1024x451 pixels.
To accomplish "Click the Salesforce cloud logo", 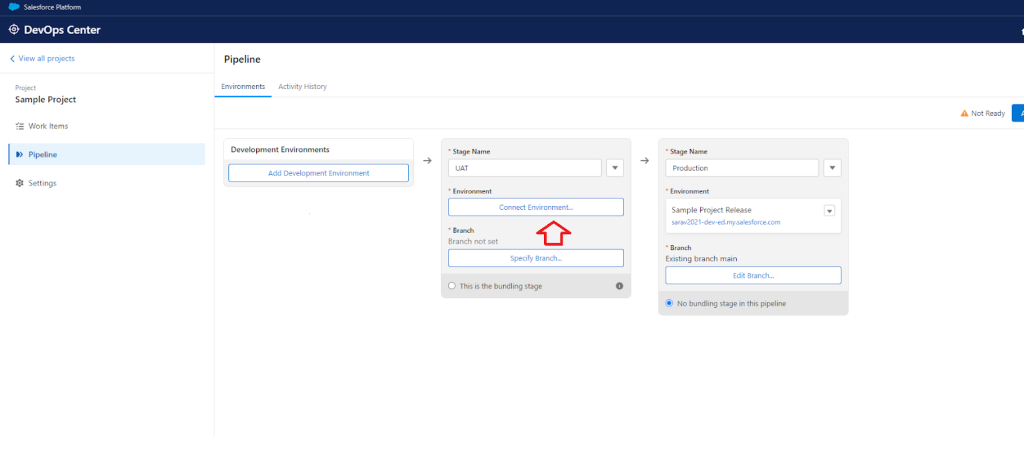I will pos(14,7).
